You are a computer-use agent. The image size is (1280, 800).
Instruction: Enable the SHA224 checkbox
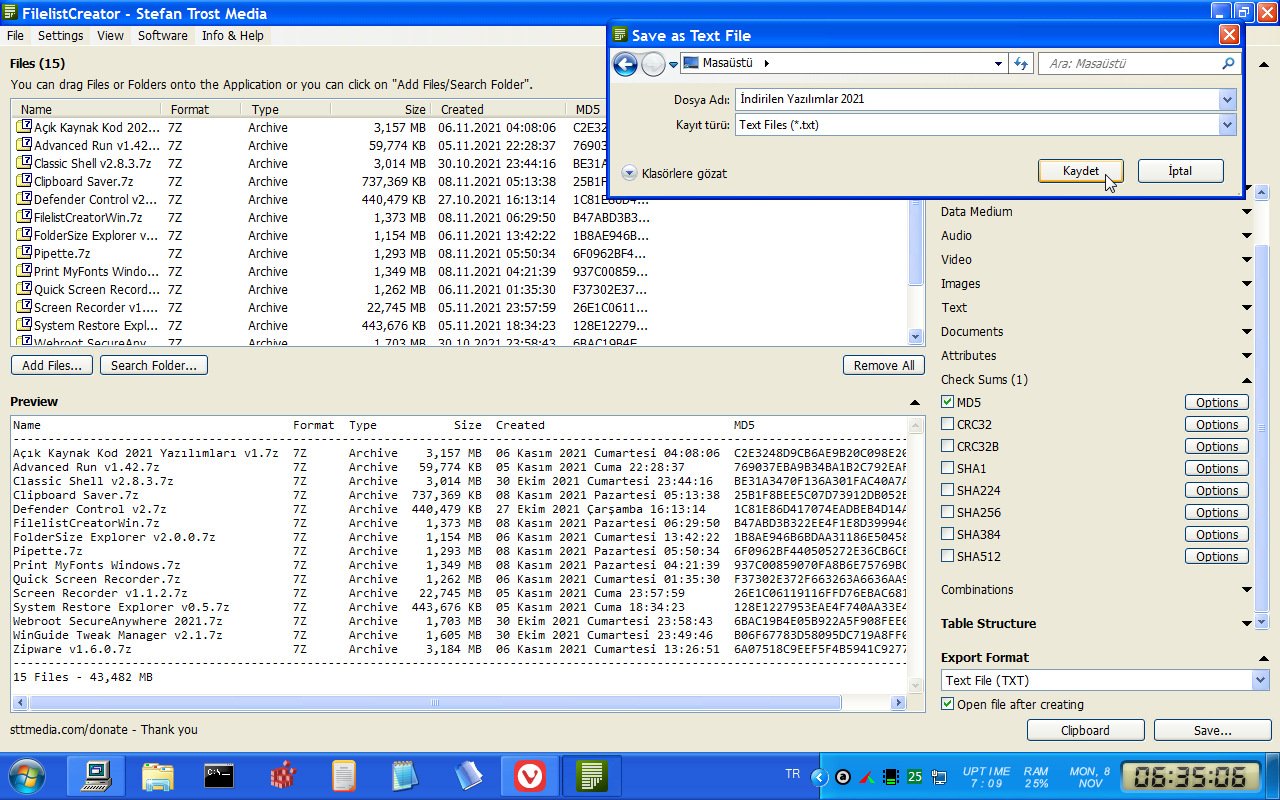[947, 490]
